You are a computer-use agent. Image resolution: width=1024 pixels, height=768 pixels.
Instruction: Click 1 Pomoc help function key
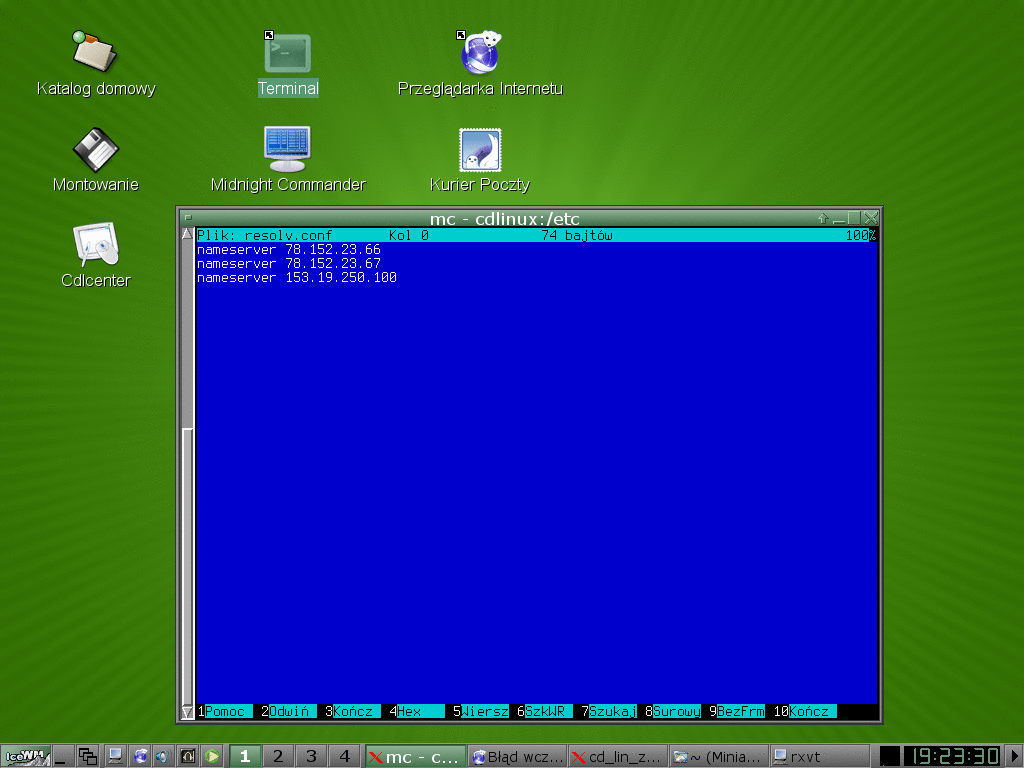tap(224, 711)
